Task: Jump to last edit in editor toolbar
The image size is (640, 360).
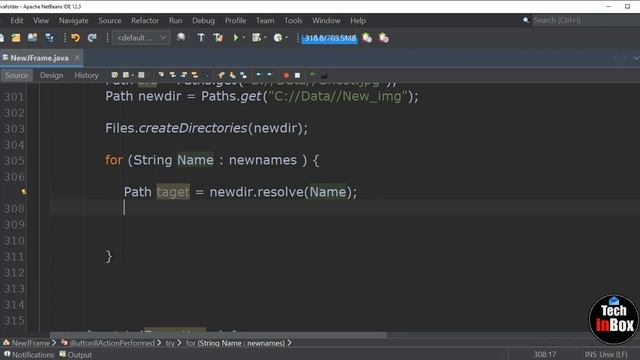Action: [x=115, y=75]
